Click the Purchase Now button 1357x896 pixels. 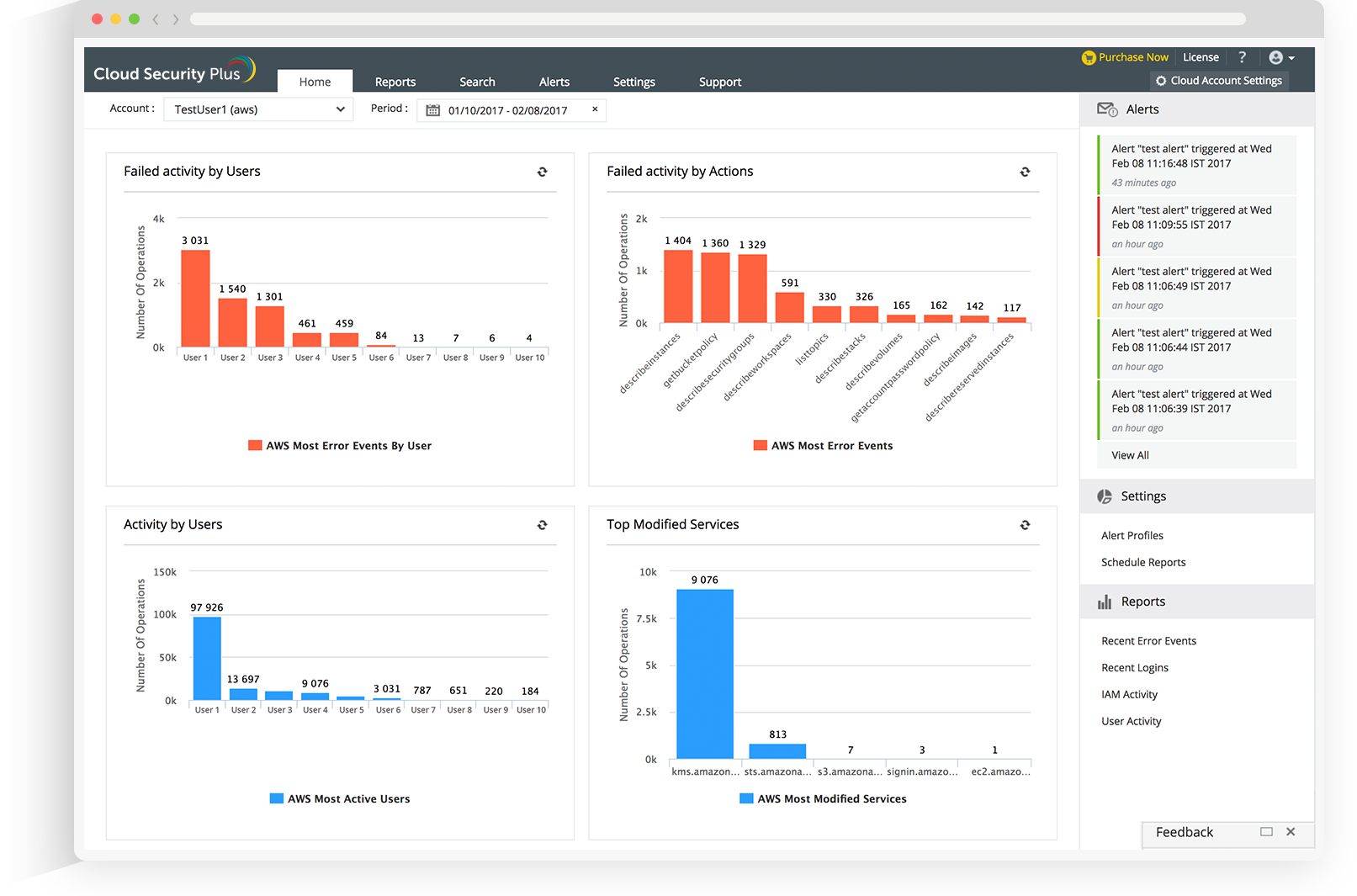pos(1126,57)
